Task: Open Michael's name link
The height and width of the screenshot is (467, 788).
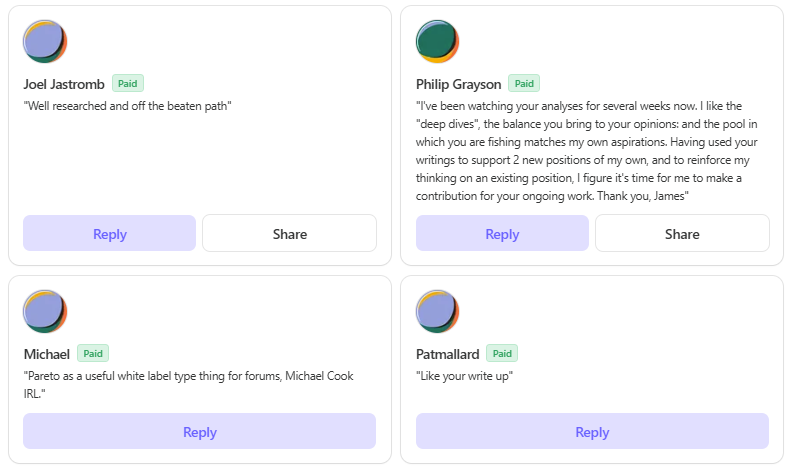Action: [x=47, y=354]
